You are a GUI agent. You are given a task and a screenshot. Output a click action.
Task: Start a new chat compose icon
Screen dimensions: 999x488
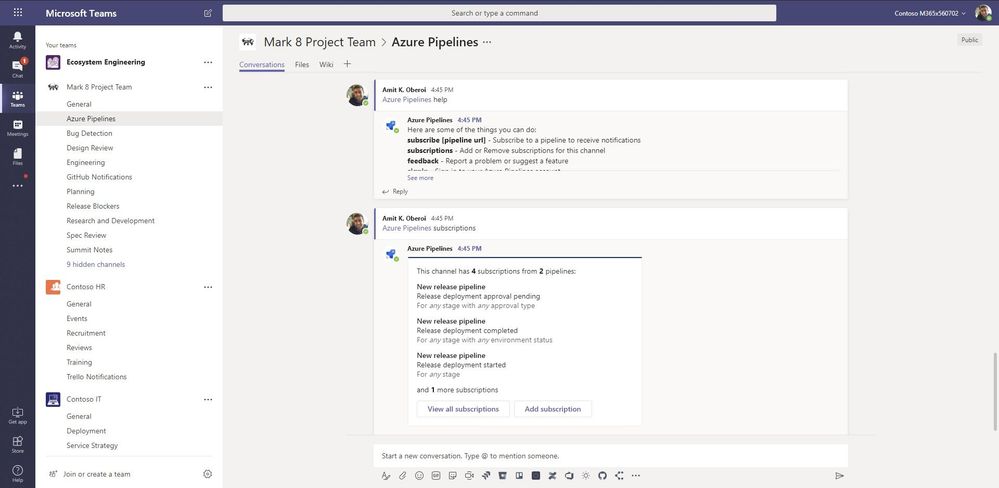208,13
